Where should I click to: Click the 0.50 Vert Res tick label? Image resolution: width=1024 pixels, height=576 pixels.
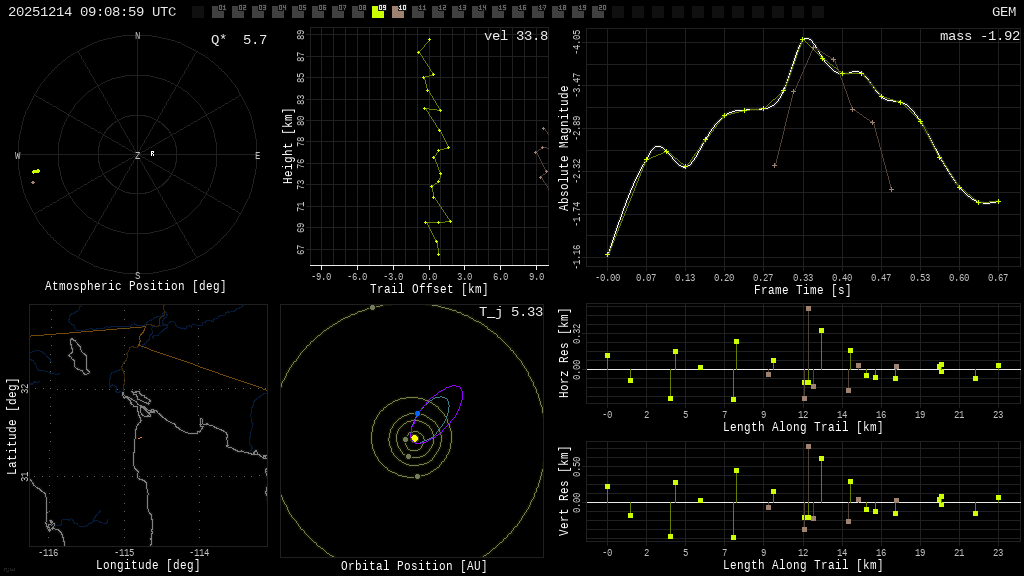click(x=577, y=466)
